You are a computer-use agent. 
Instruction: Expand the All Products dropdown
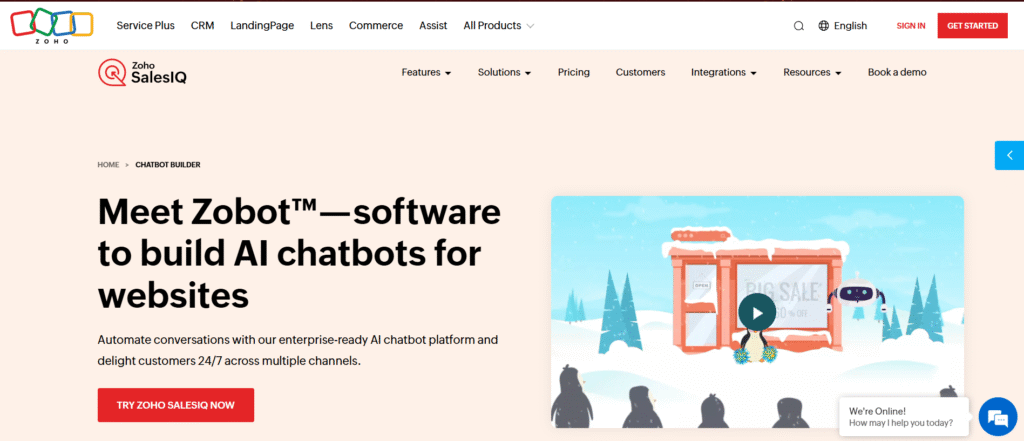(x=498, y=26)
